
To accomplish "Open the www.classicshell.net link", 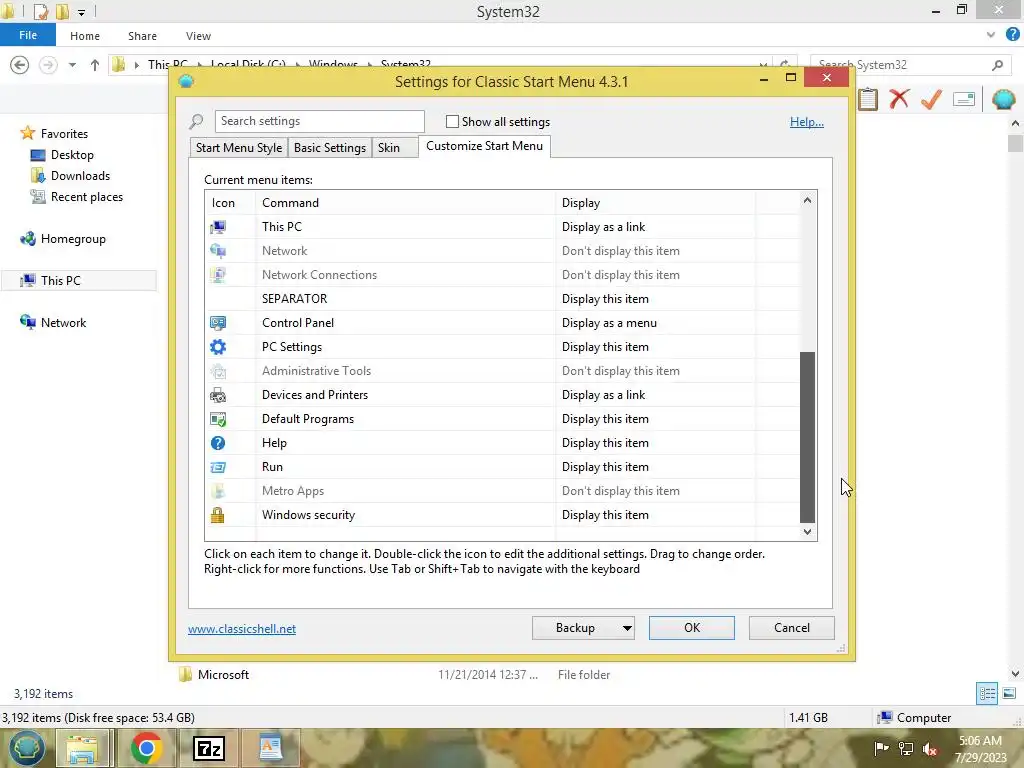I will tap(242, 629).
